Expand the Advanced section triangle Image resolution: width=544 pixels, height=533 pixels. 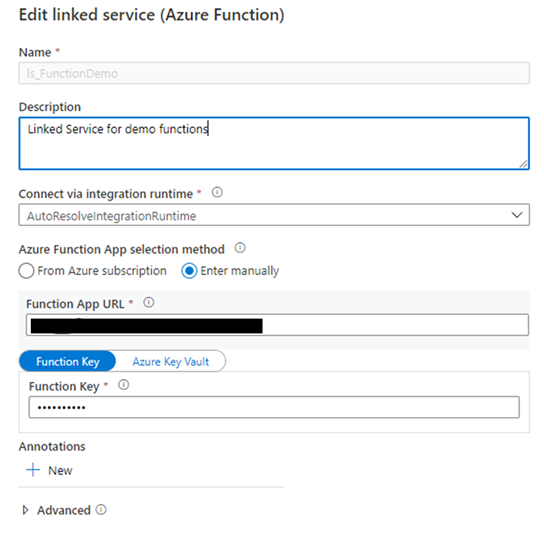pyautogui.click(x=25, y=510)
